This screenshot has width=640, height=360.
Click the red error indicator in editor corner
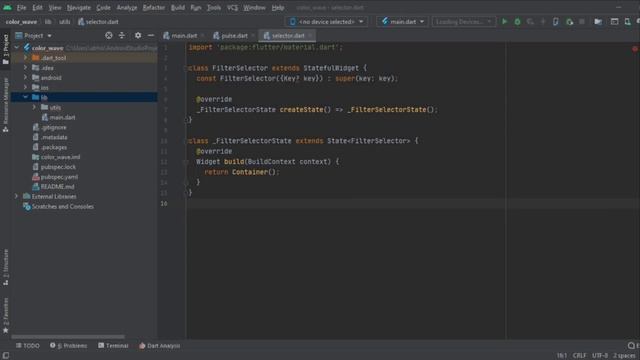point(635,49)
